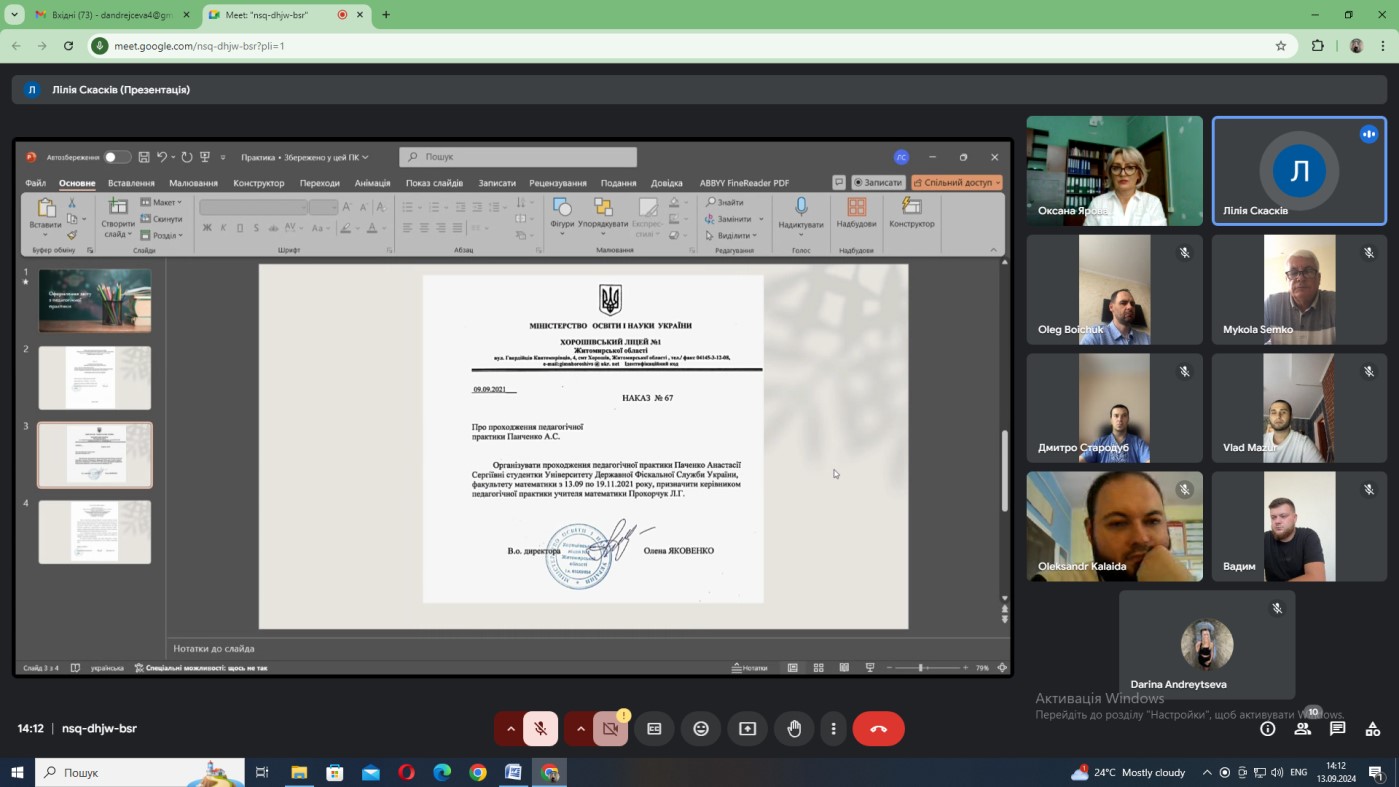This screenshot has width=1399, height=787.
Task: Click Скинути reset slide button
Action: coord(161,219)
